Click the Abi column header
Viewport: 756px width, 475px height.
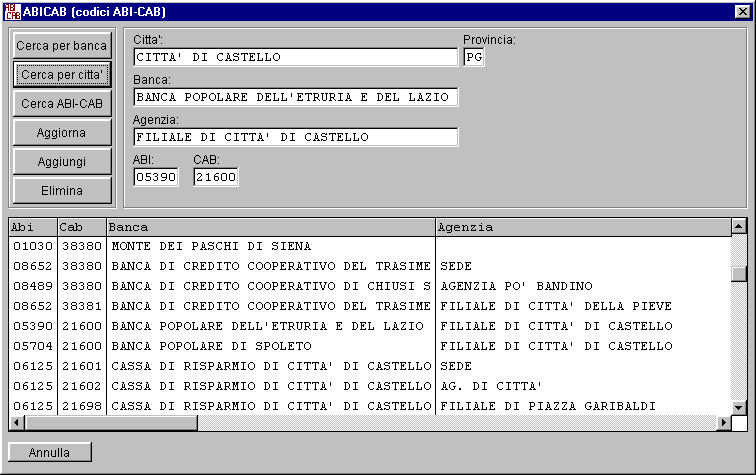[33, 227]
